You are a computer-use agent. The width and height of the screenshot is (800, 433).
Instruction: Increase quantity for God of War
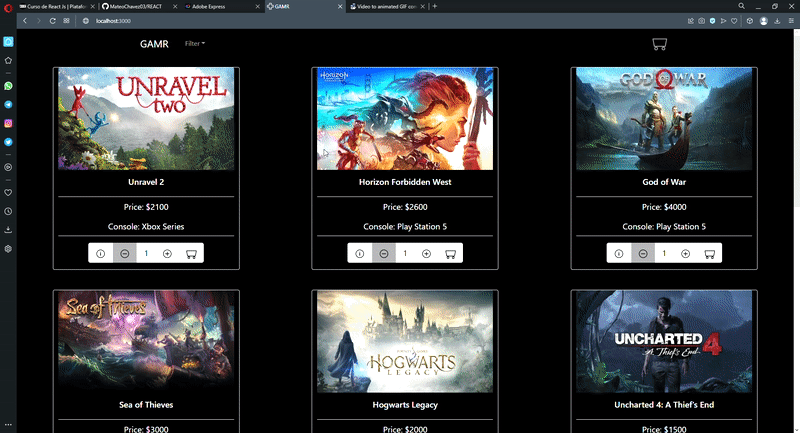tap(686, 253)
